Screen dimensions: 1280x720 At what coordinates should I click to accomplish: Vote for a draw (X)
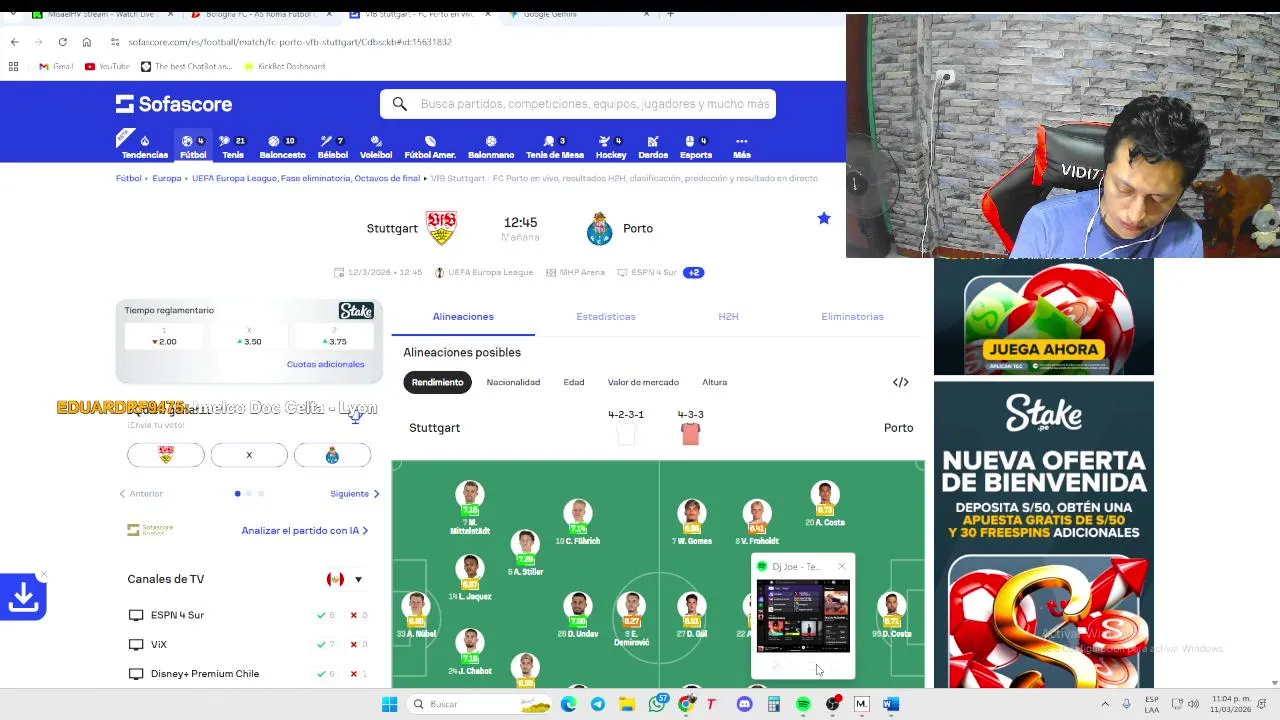pos(249,455)
